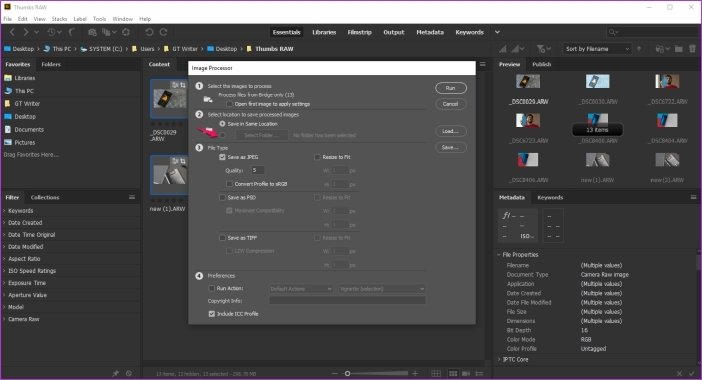Click the Copyright Info text field

click(347, 301)
